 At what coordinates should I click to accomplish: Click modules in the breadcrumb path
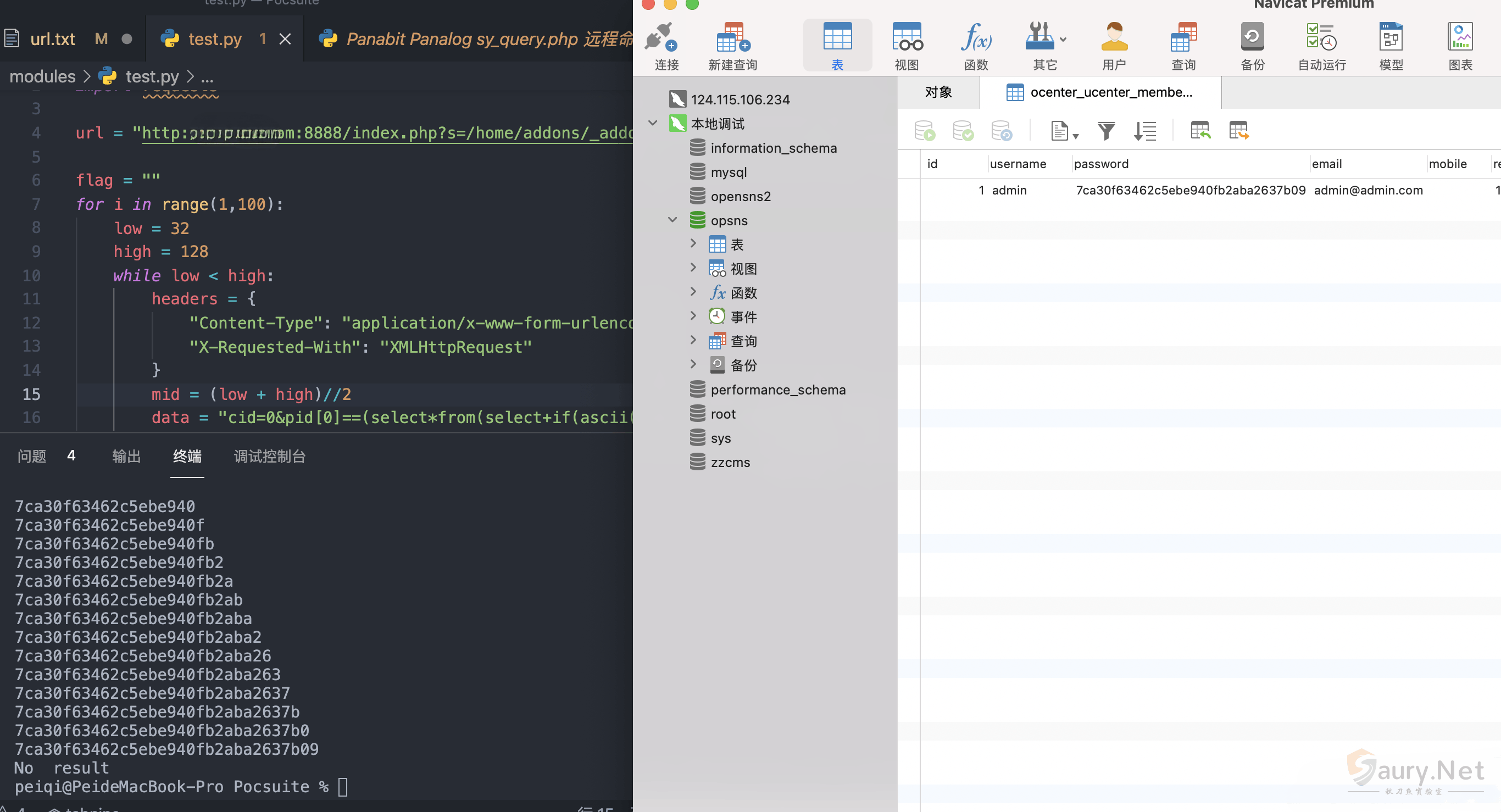(x=42, y=76)
